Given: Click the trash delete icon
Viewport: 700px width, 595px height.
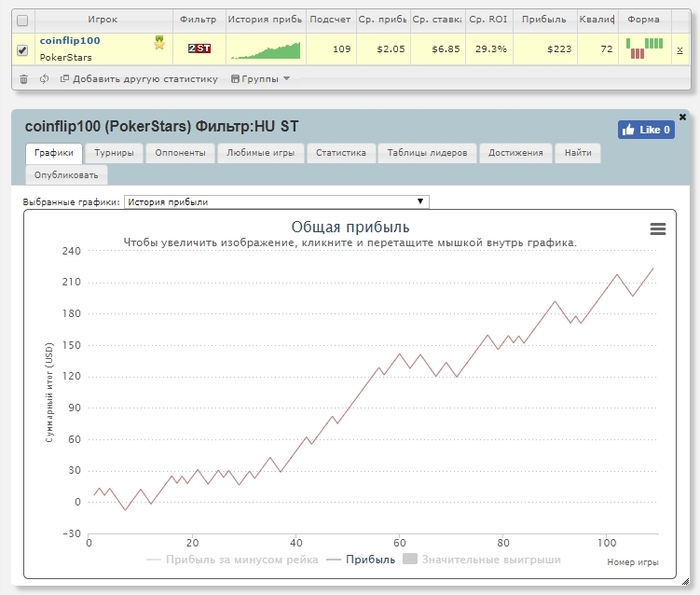Looking at the screenshot, I should (x=24, y=79).
